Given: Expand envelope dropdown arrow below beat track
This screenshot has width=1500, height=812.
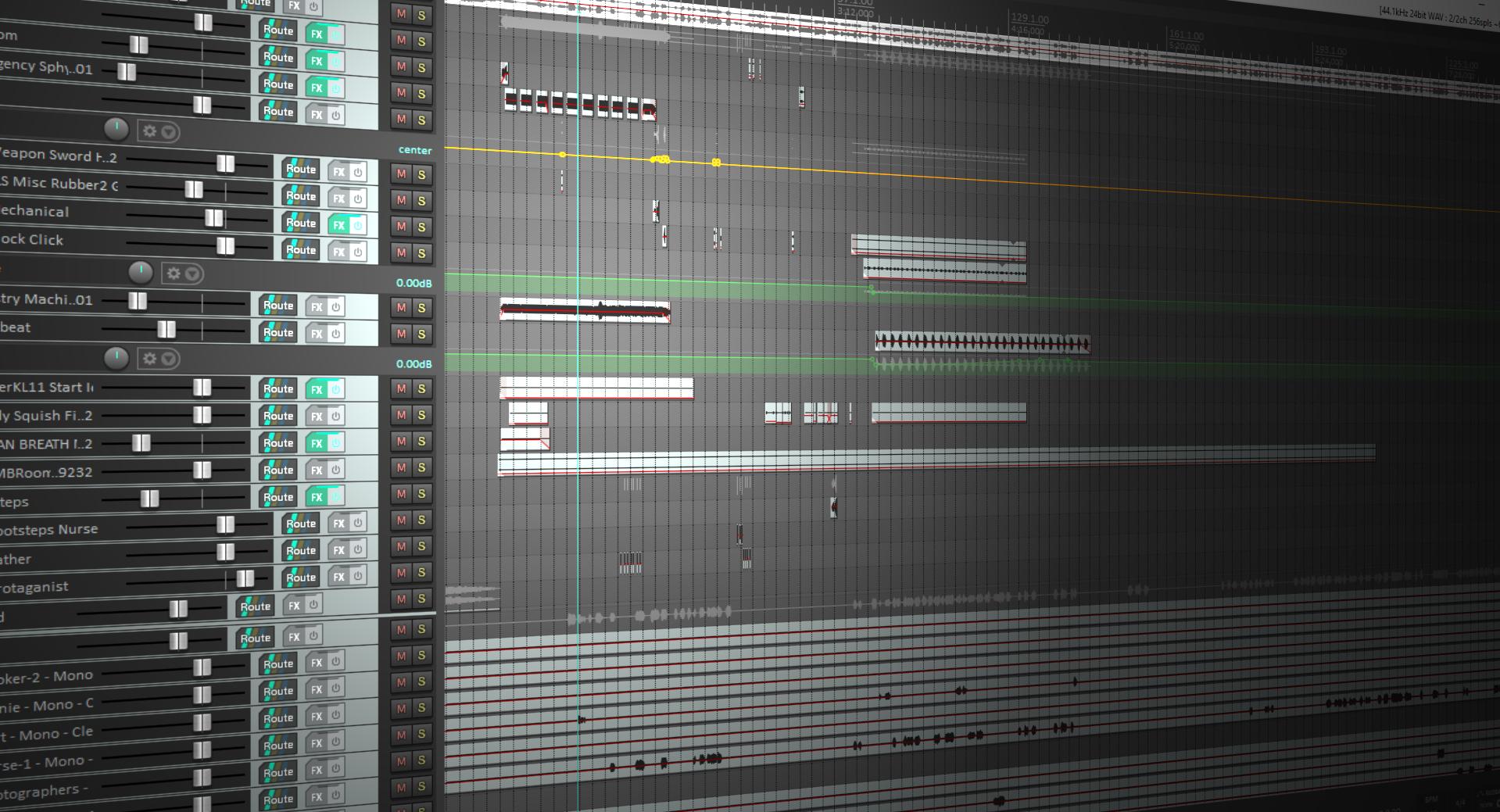Looking at the screenshot, I should pyautogui.click(x=169, y=359).
